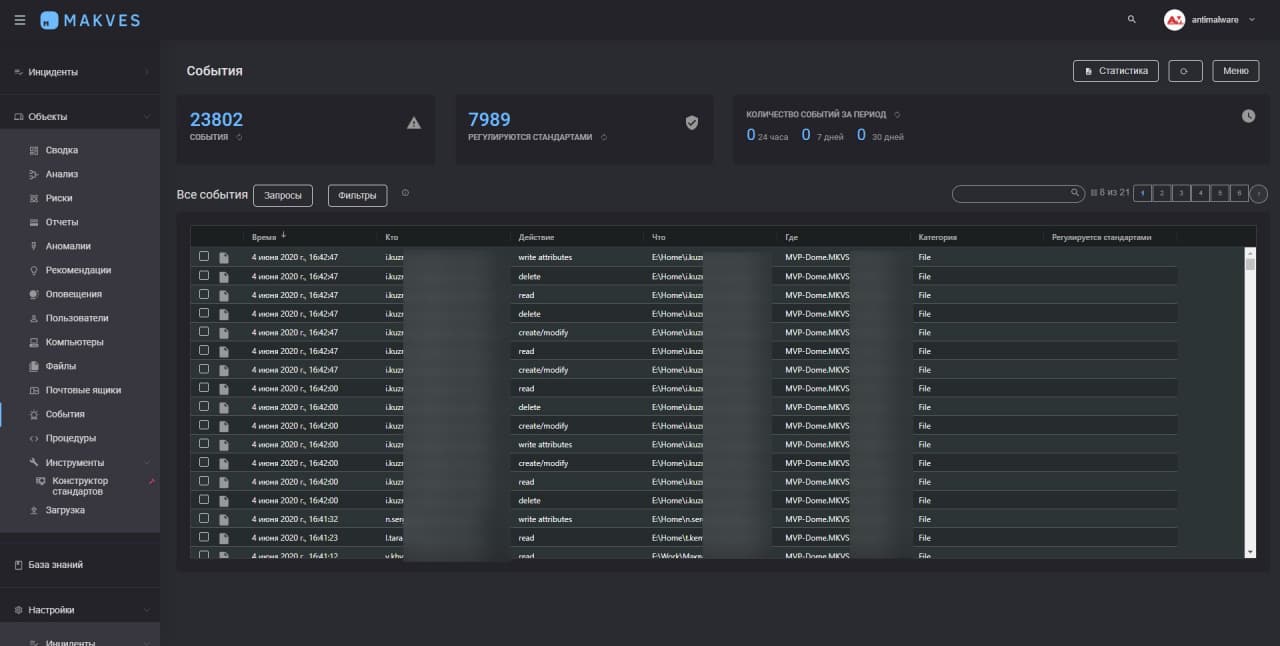Expand the antimalware user account dropdown
Screen dimensions: 1280x646
click(1252, 20)
